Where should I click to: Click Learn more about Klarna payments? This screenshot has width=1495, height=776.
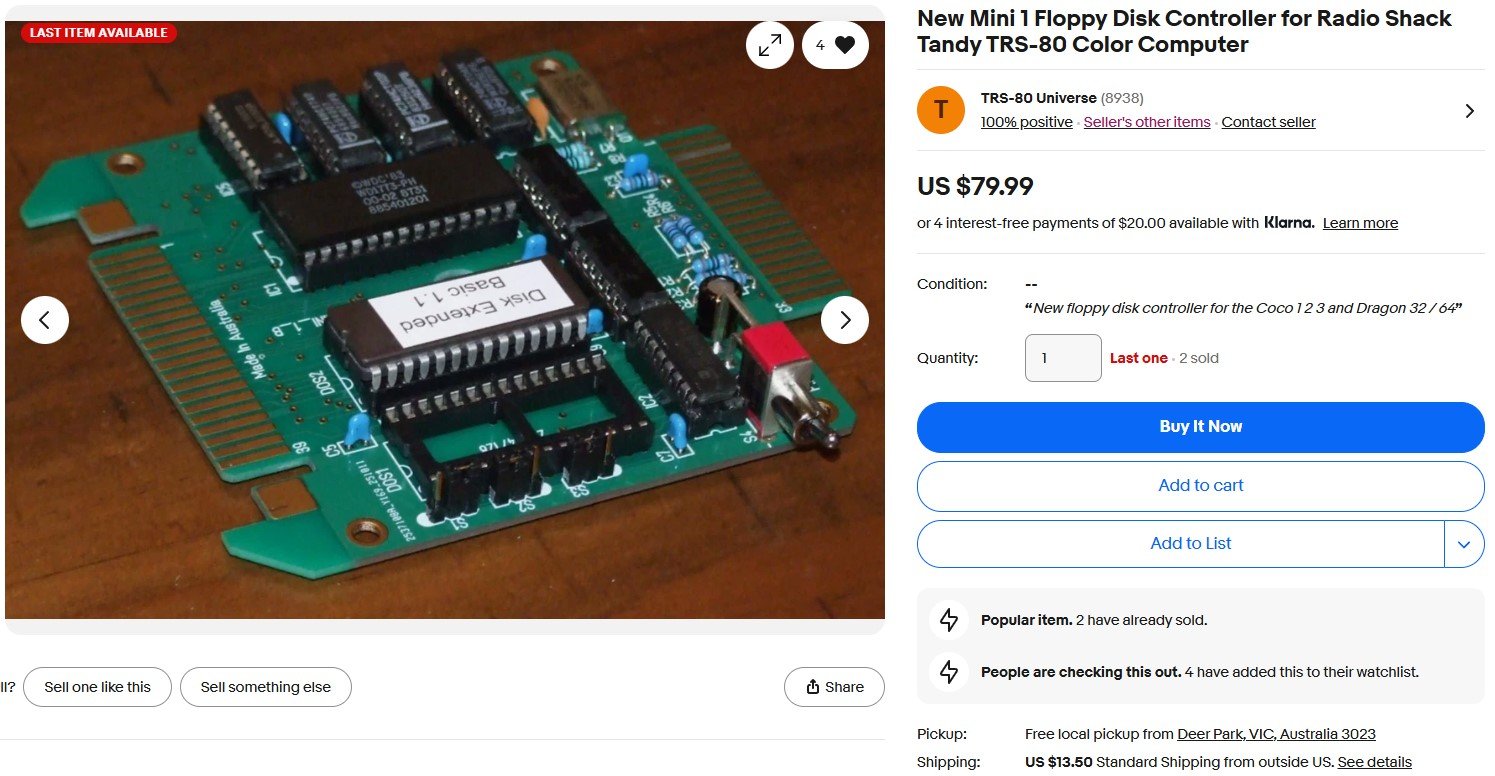click(1360, 223)
